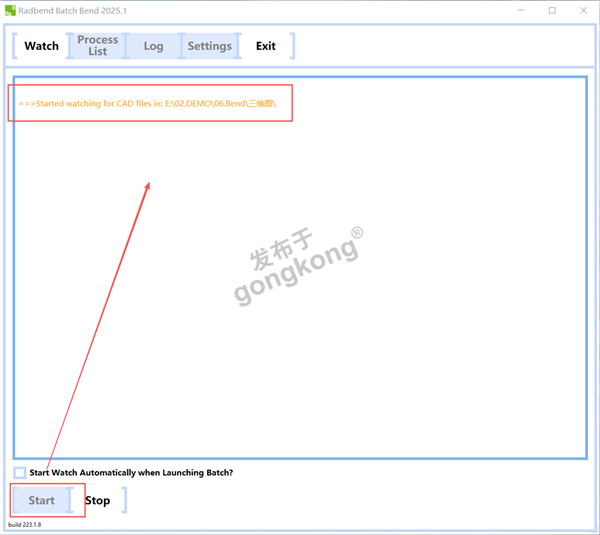Image resolution: width=600 pixels, height=535 pixels.
Task: Open the Log tab
Action: (x=153, y=46)
